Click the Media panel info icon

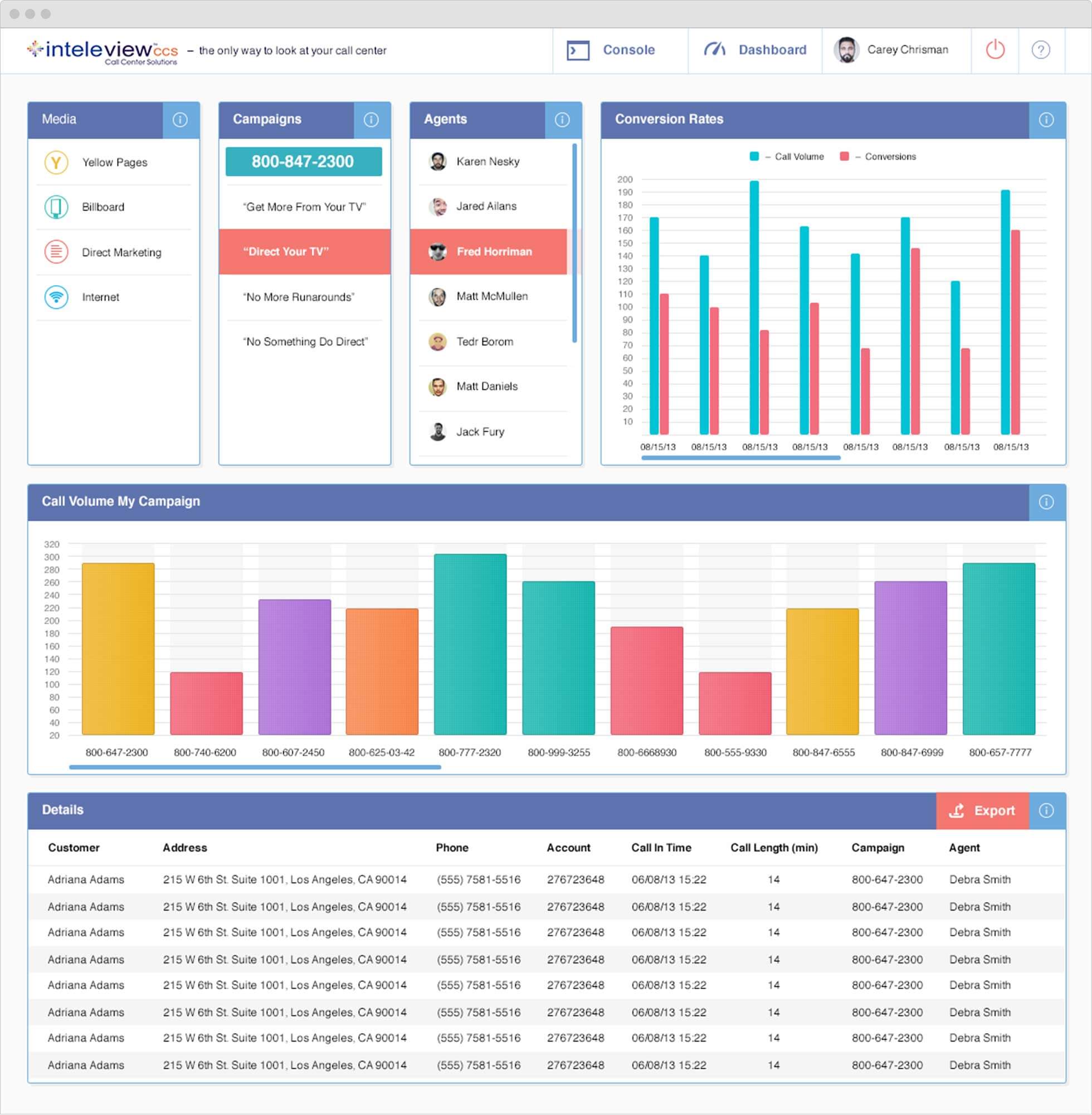180,120
